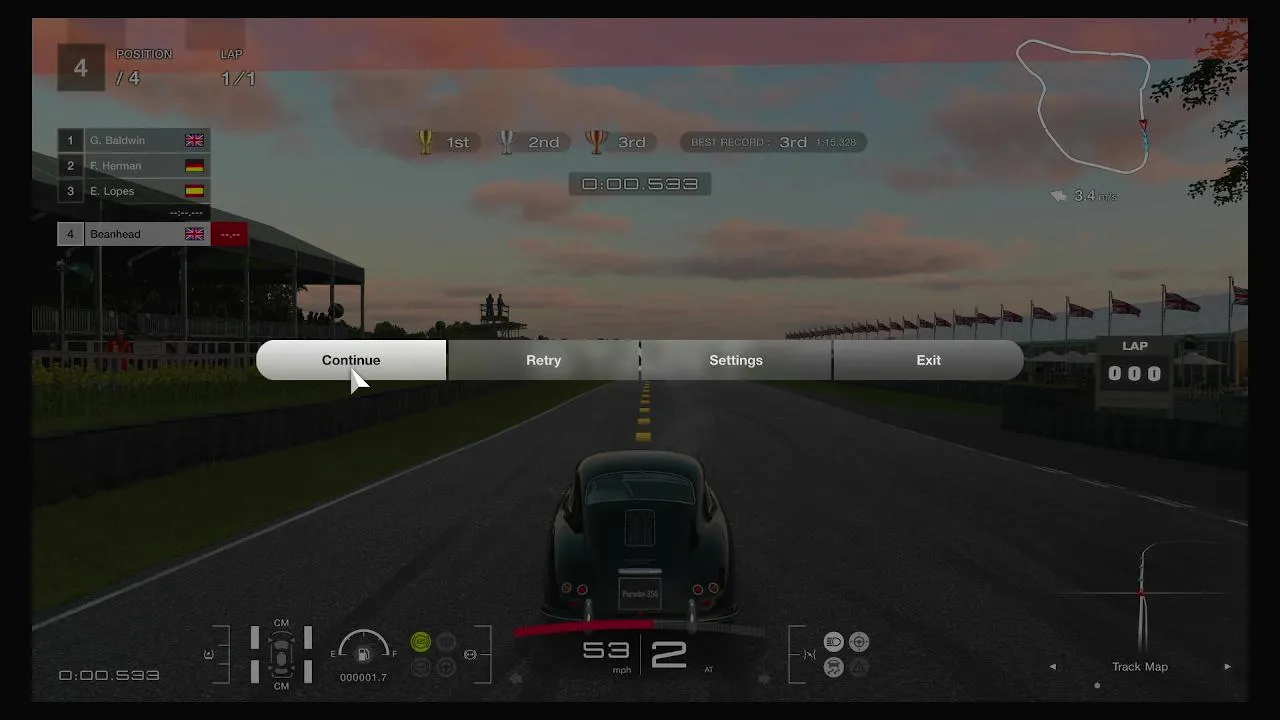Click the green illuminated driving assist icon
1280x720 pixels.
point(421,642)
